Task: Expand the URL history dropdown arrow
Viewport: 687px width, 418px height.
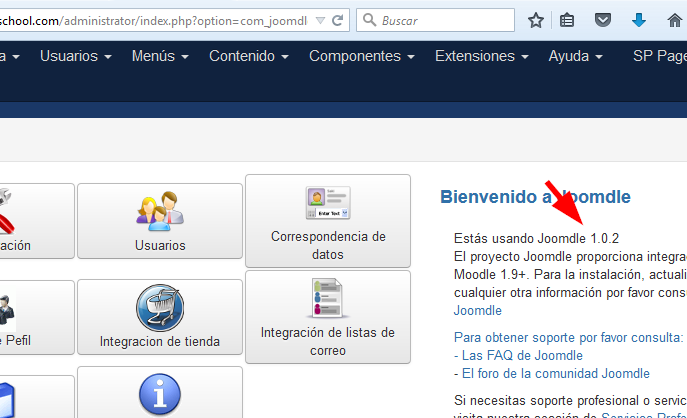Action: point(319,20)
